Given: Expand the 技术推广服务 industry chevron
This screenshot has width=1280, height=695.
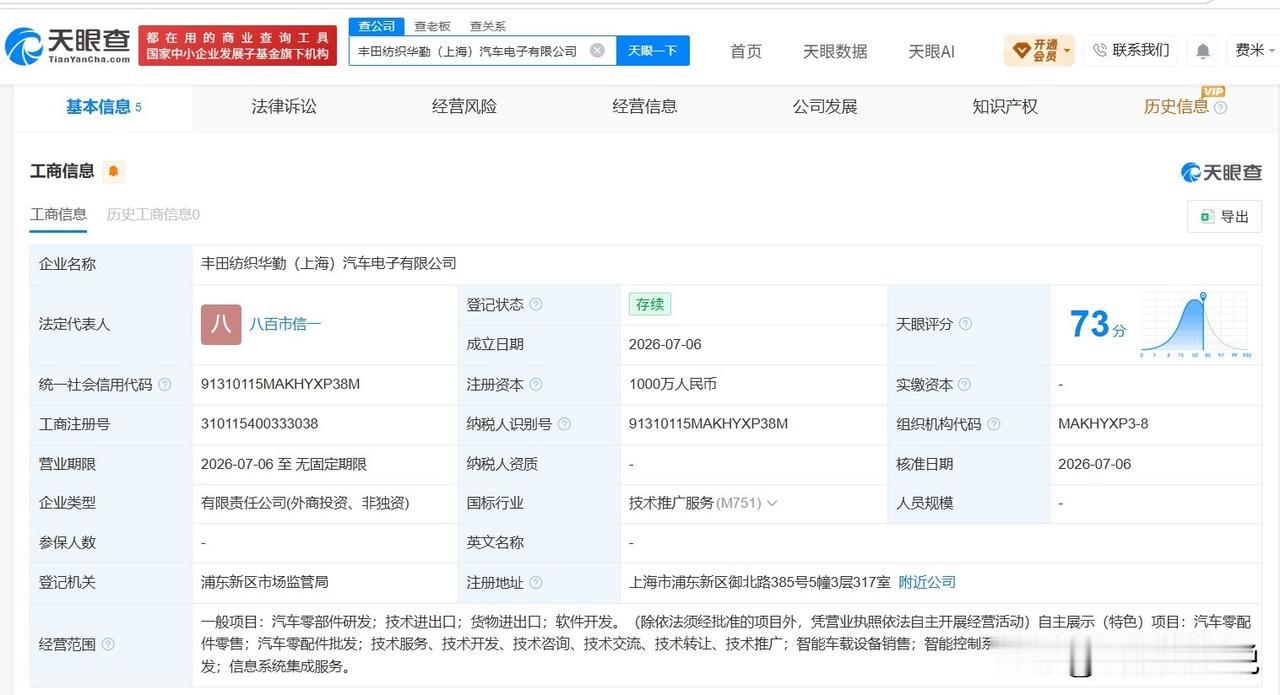Looking at the screenshot, I should coord(771,503).
